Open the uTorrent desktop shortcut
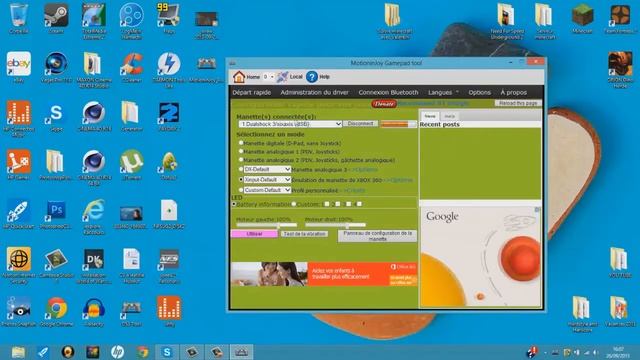Image resolution: width=640 pixels, height=360 pixels. pos(131,162)
